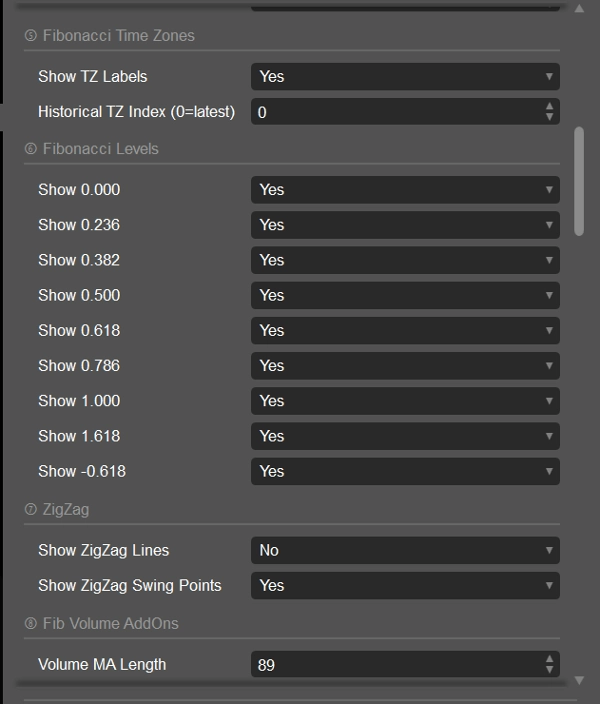Click the Historical TZ Index input field
Viewport: 600px width, 704px height.
(405, 112)
